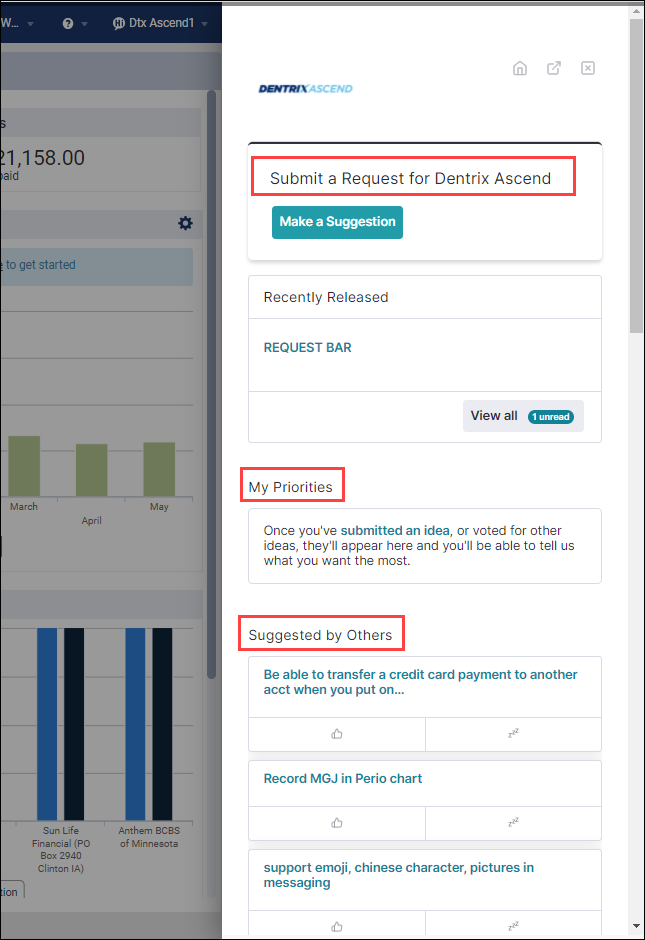Open the Dtx Ascend1 location menu

[x=161, y=23]
